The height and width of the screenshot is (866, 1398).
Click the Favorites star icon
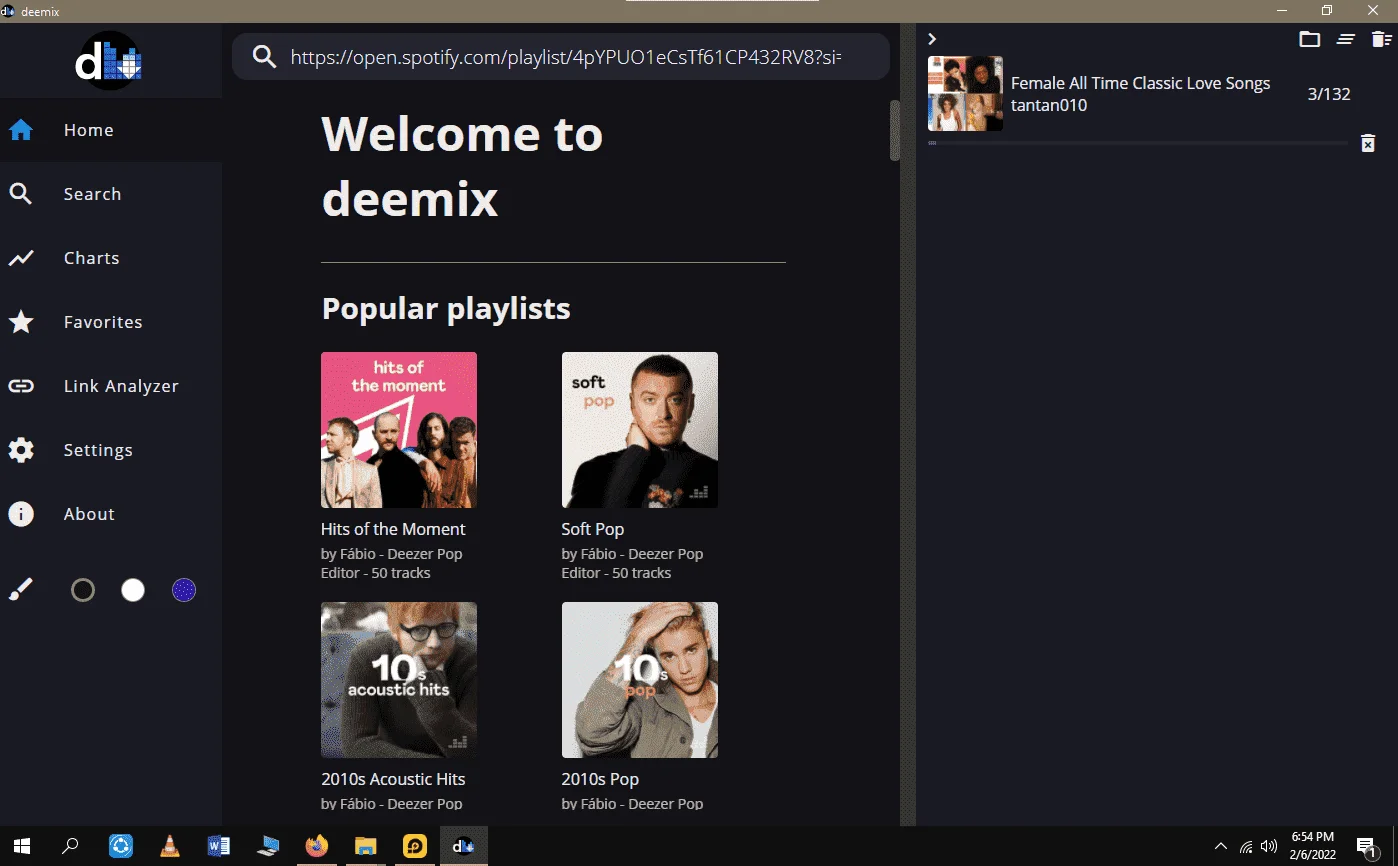click(x=21, y=322)
